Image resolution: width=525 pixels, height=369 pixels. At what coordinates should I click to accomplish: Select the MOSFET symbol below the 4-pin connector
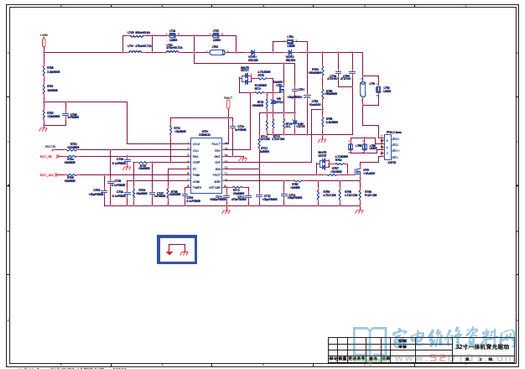point(358,172)
